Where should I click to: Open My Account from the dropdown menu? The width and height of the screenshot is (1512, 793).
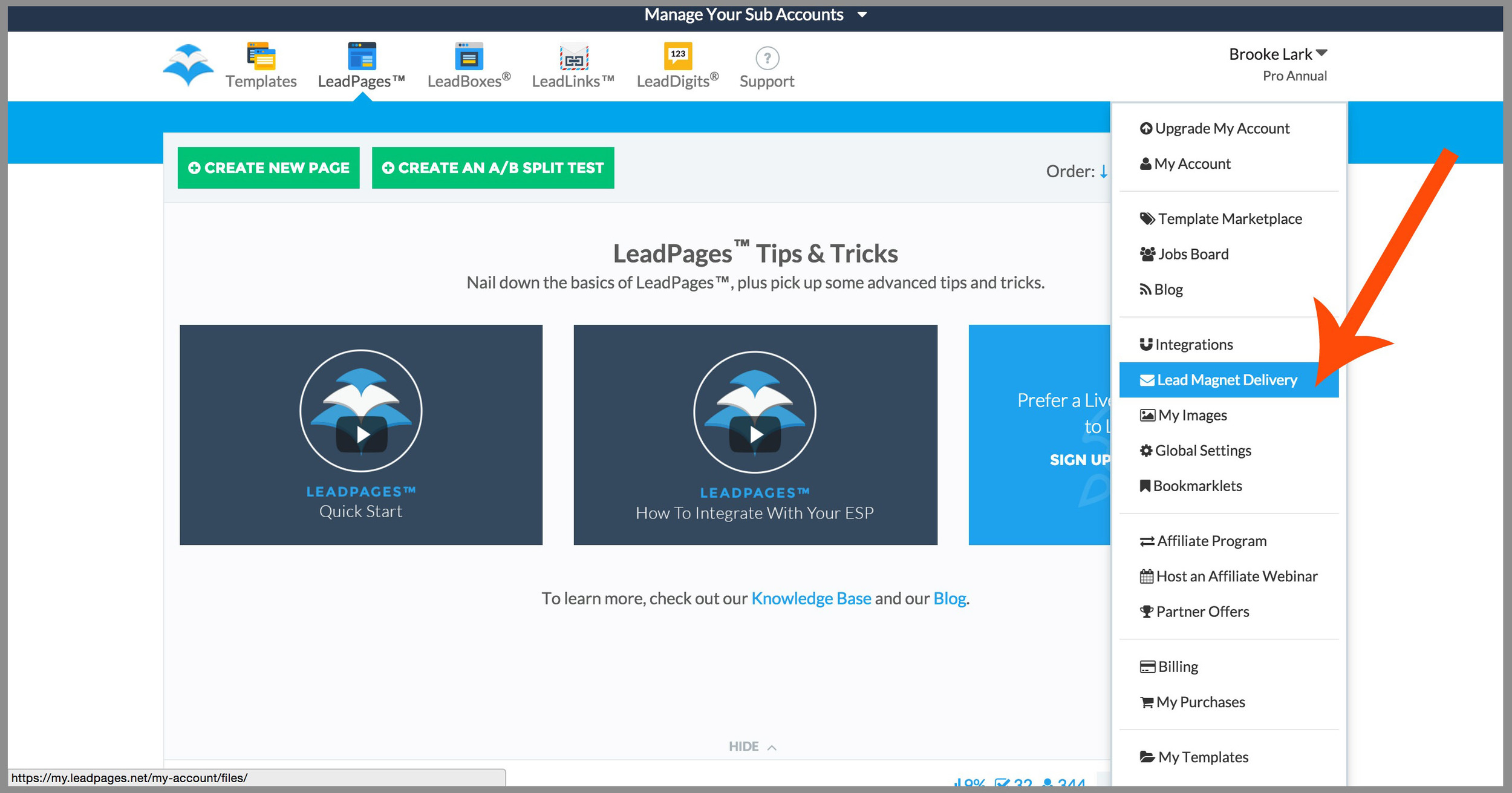click(1185, 163)
